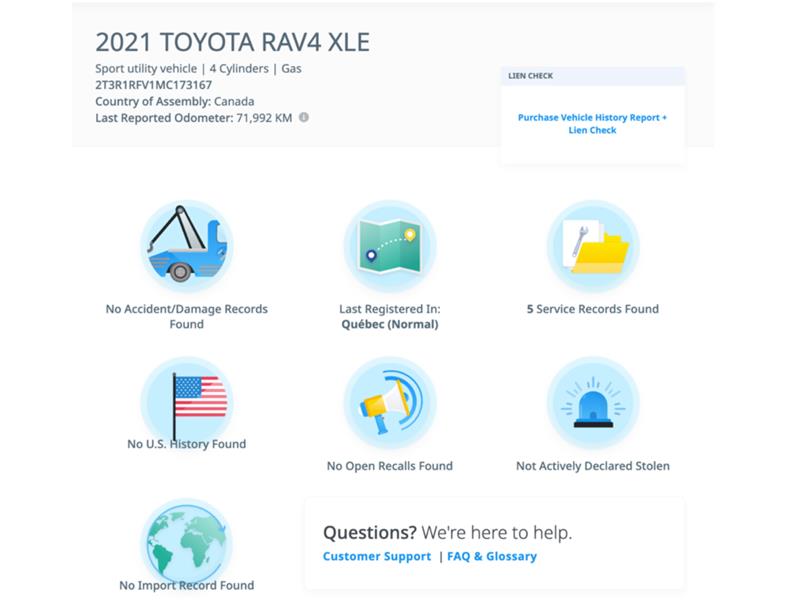Viewport: 800px width, 600px height.
Task: Open the Customer Support link
Action: (377, 556)
